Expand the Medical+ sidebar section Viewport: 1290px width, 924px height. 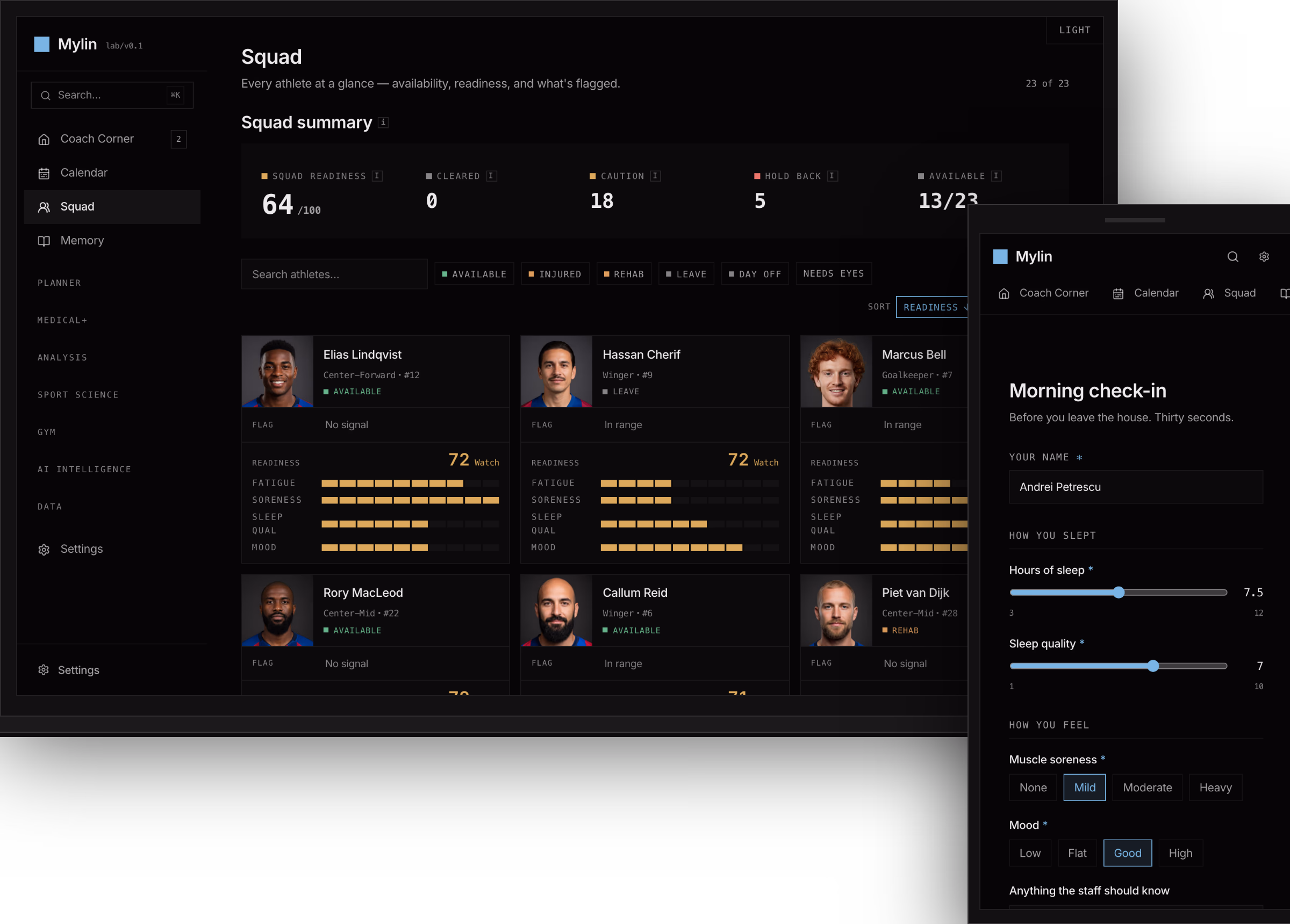coord(62,320)
